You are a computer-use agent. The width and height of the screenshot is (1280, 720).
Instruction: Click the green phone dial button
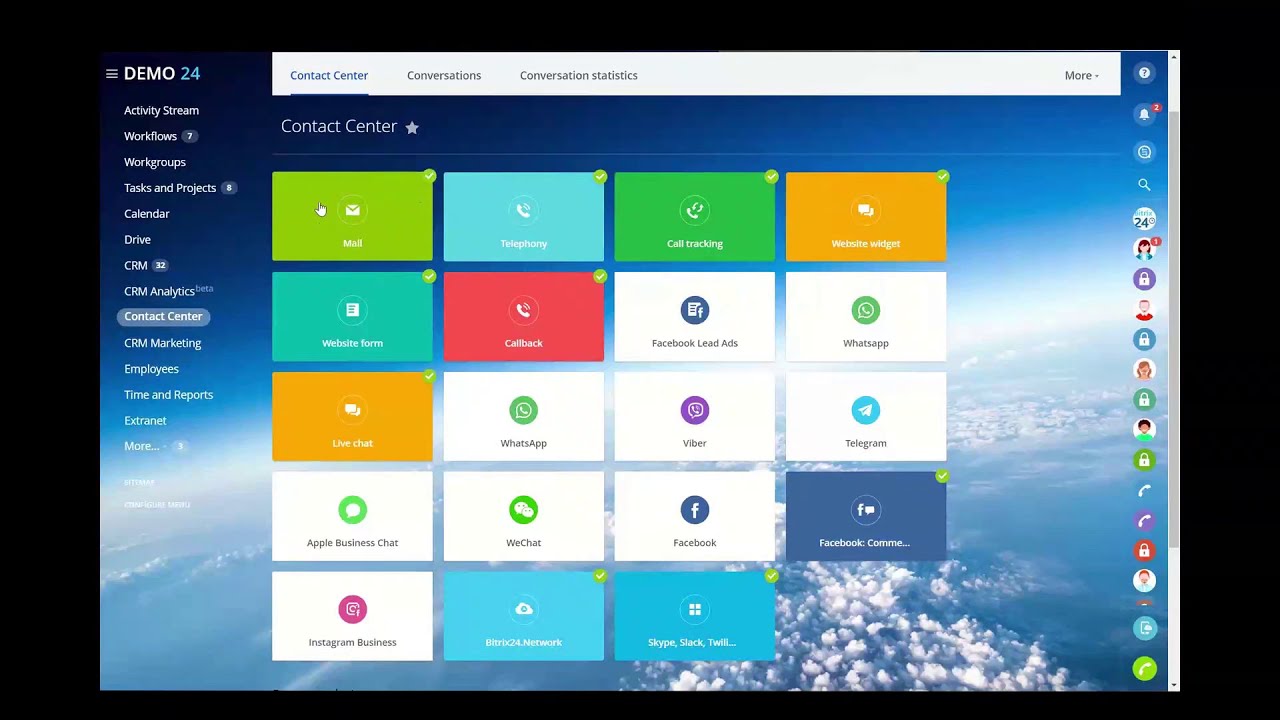tap(1144, 669)
